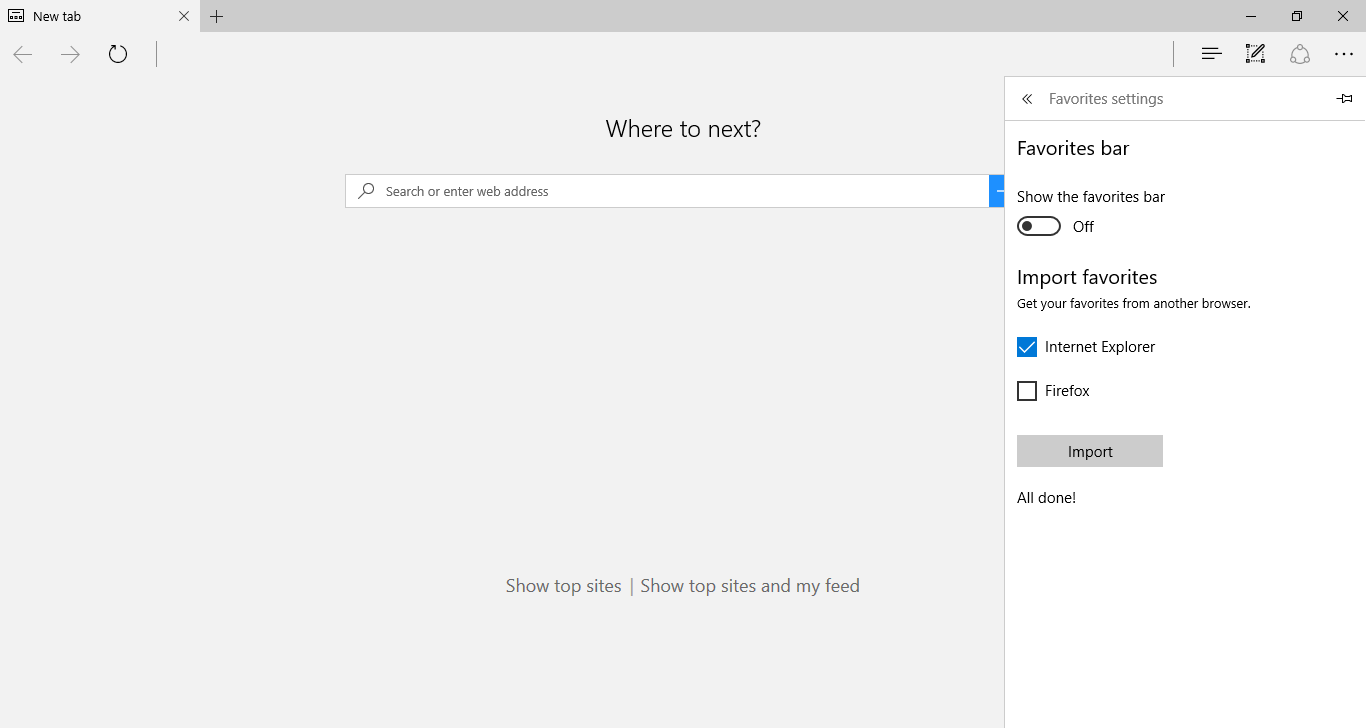Click the Import button
The height and width of the screenshot is (728, 1366).
coord(1090,451)
